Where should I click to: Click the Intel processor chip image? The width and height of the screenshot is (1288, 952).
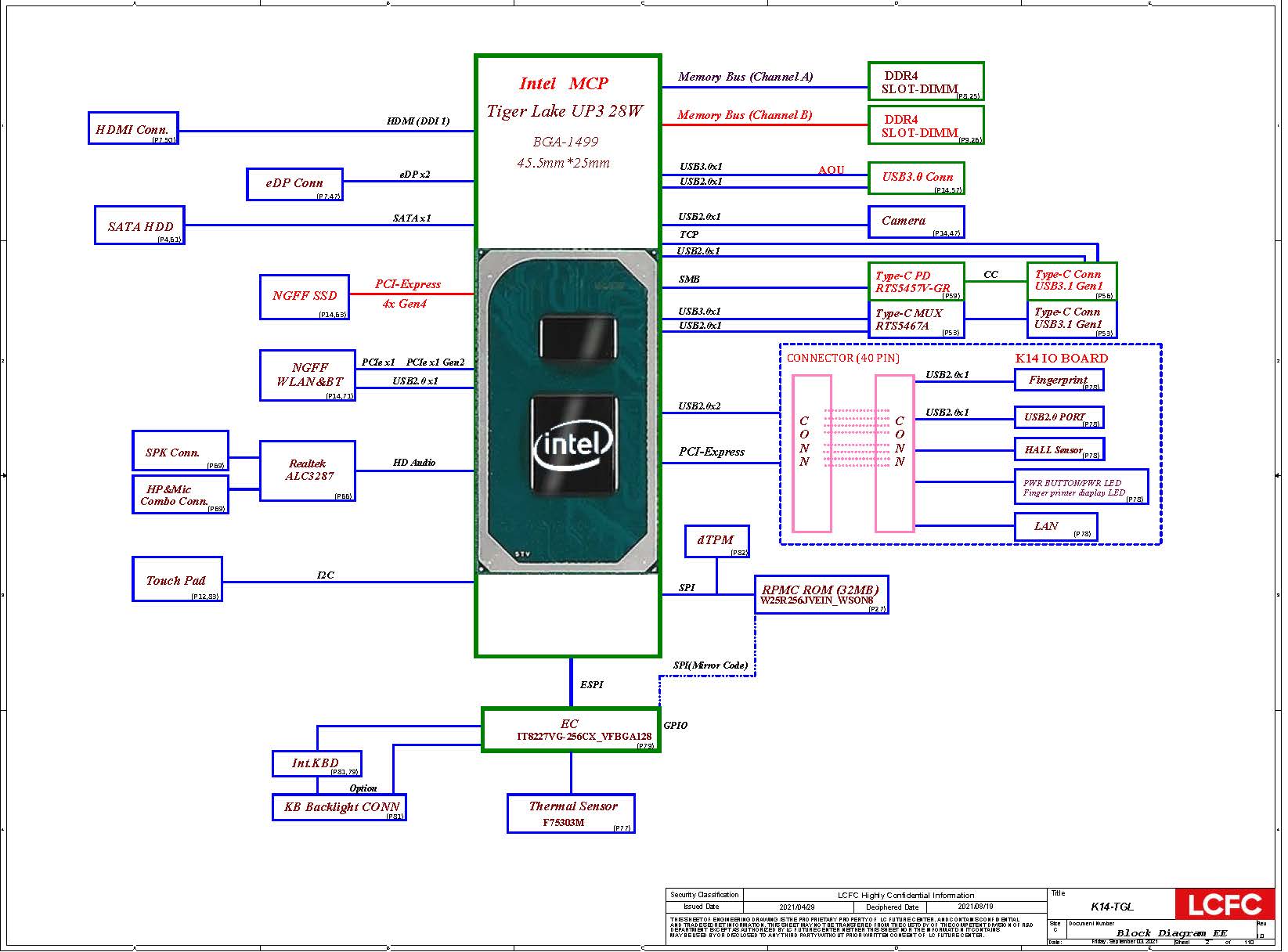[x=568, y=411]
